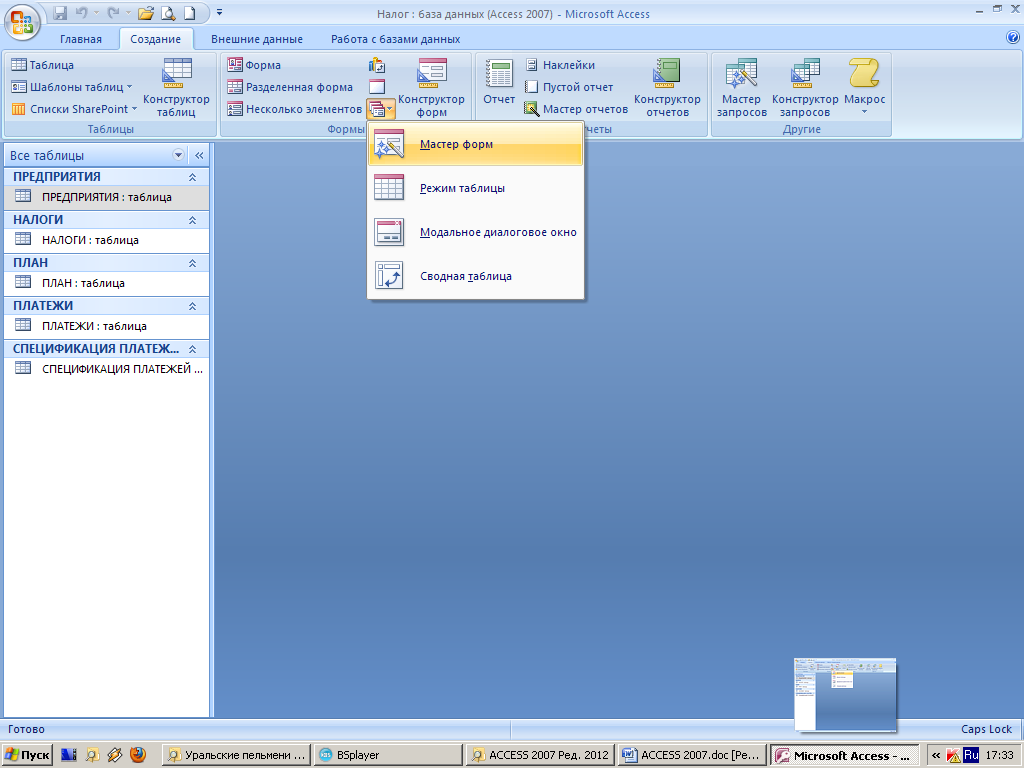Click Мастер запросов icon
This screenshot has width=1024, height=768.
pyautogui.click(x=741, y=88)
